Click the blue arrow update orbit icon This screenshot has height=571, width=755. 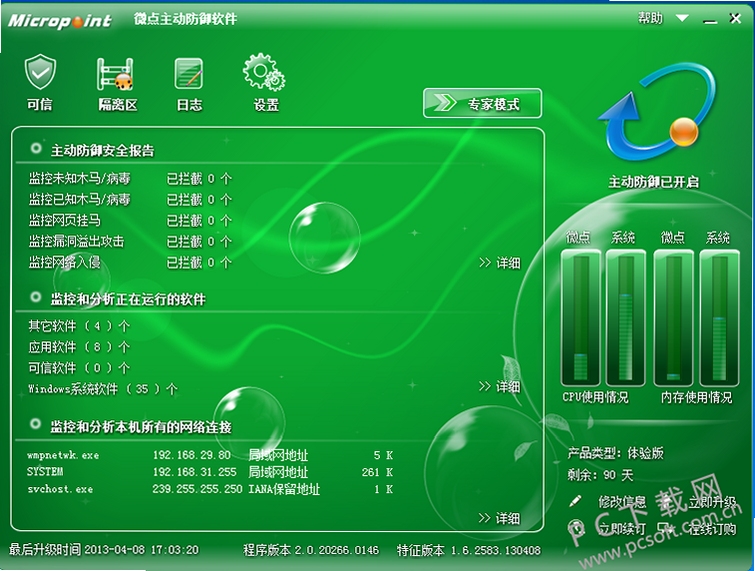tap(657, 113)
